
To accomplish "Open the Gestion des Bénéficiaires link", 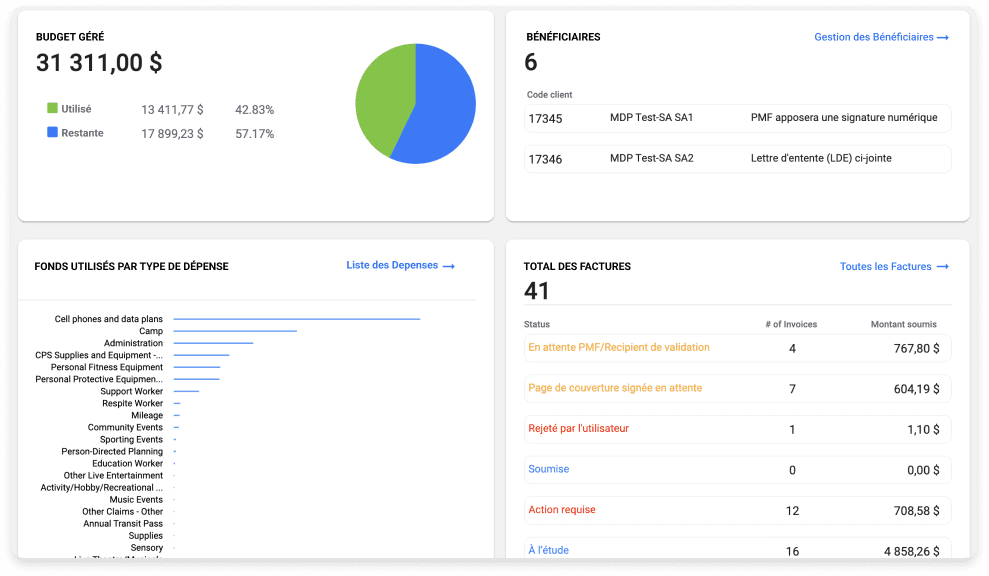I will point(881,37).
